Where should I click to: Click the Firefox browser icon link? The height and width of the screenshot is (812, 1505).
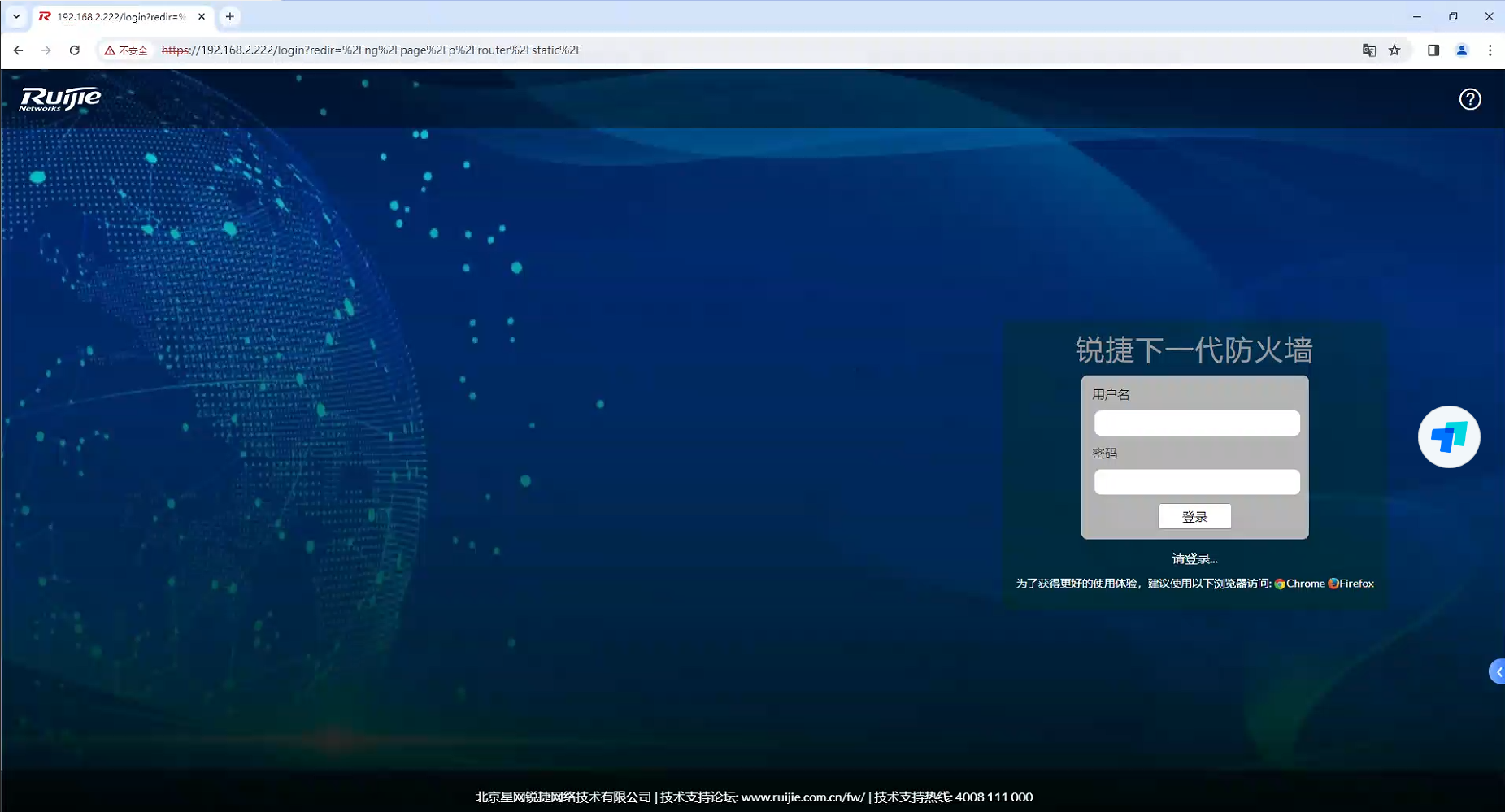(1333, 584)
